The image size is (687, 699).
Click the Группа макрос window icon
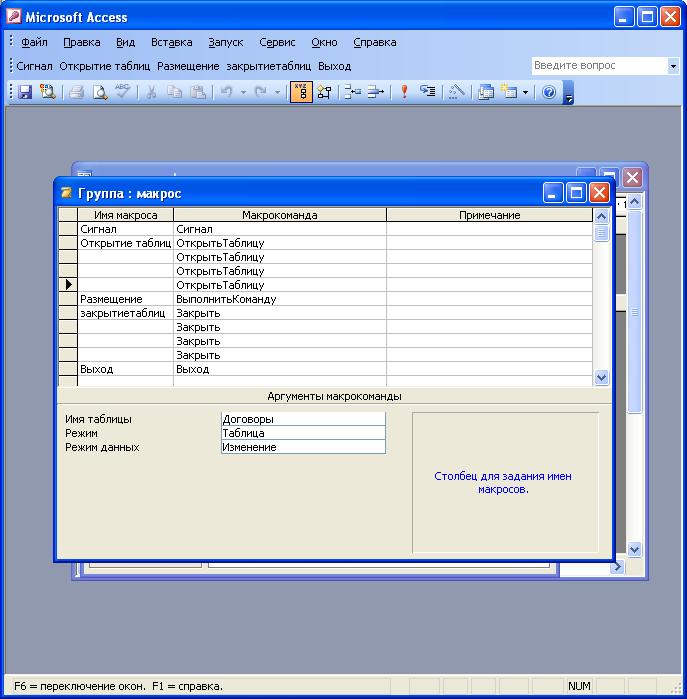point(67,193)
